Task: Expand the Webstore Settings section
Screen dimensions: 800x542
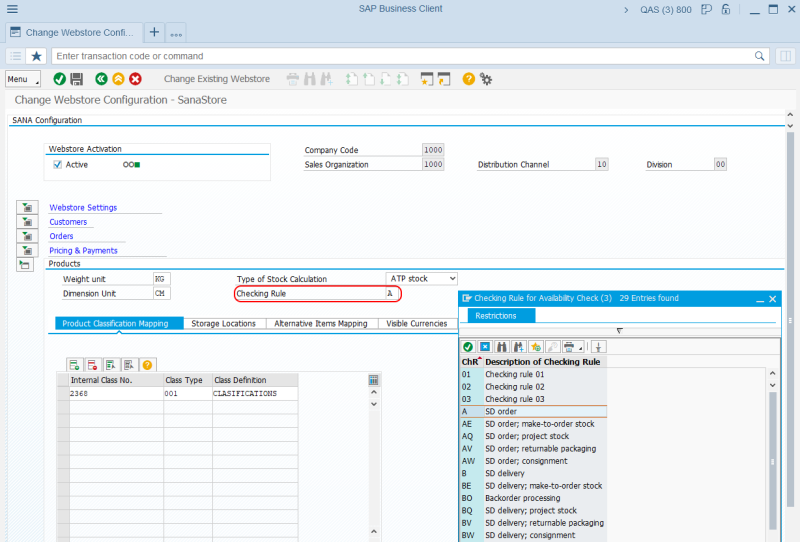Action: 27,208
